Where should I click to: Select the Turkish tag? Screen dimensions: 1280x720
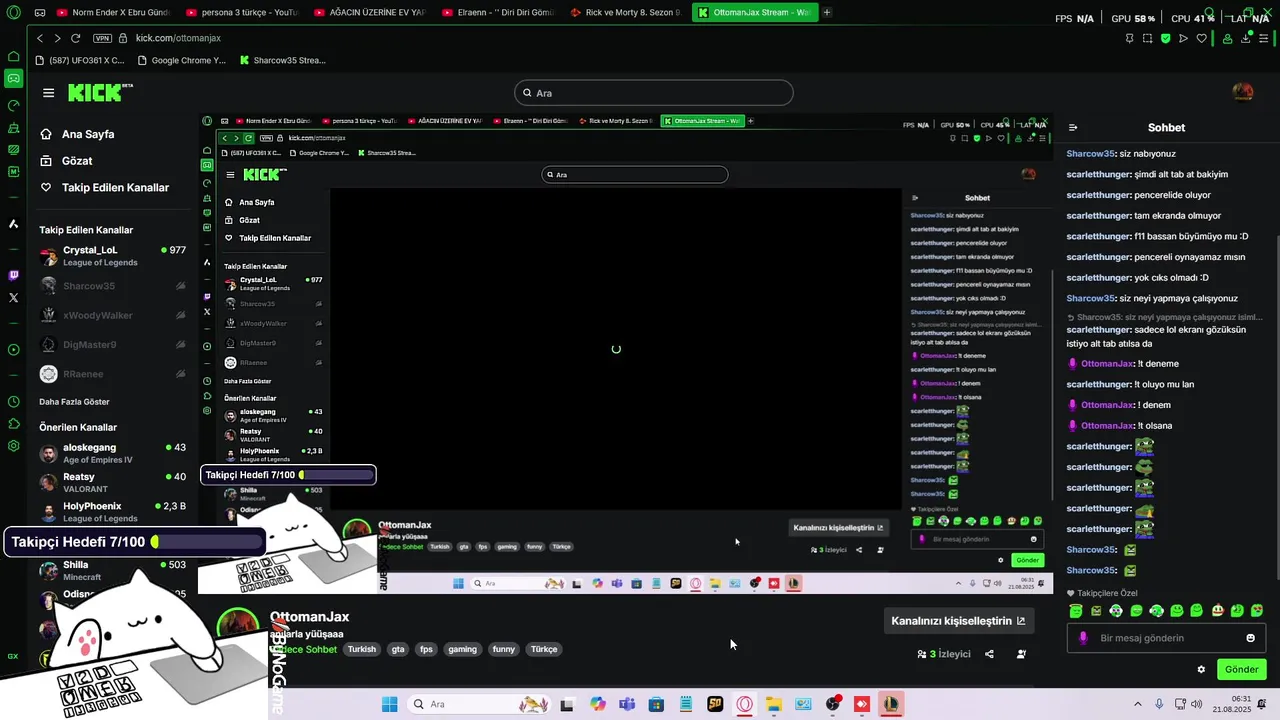[x=362, y=649]
